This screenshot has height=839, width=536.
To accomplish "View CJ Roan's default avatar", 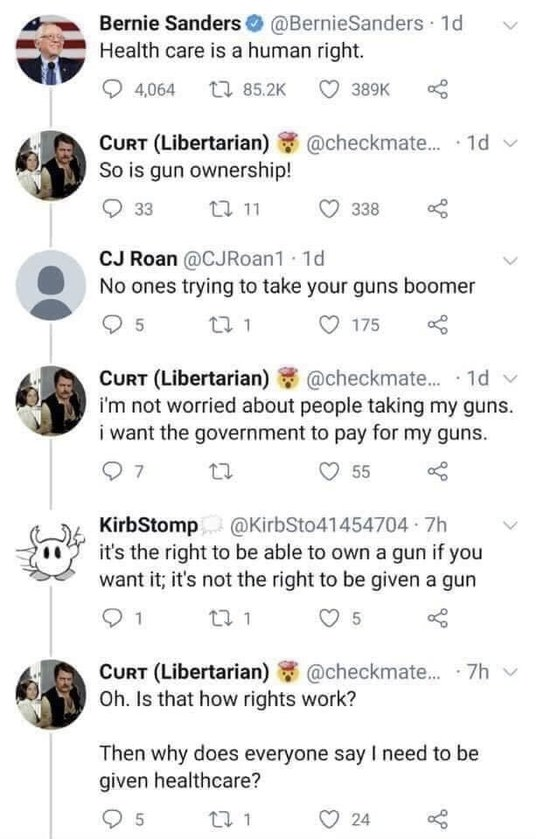I will (x=51, y=285).
